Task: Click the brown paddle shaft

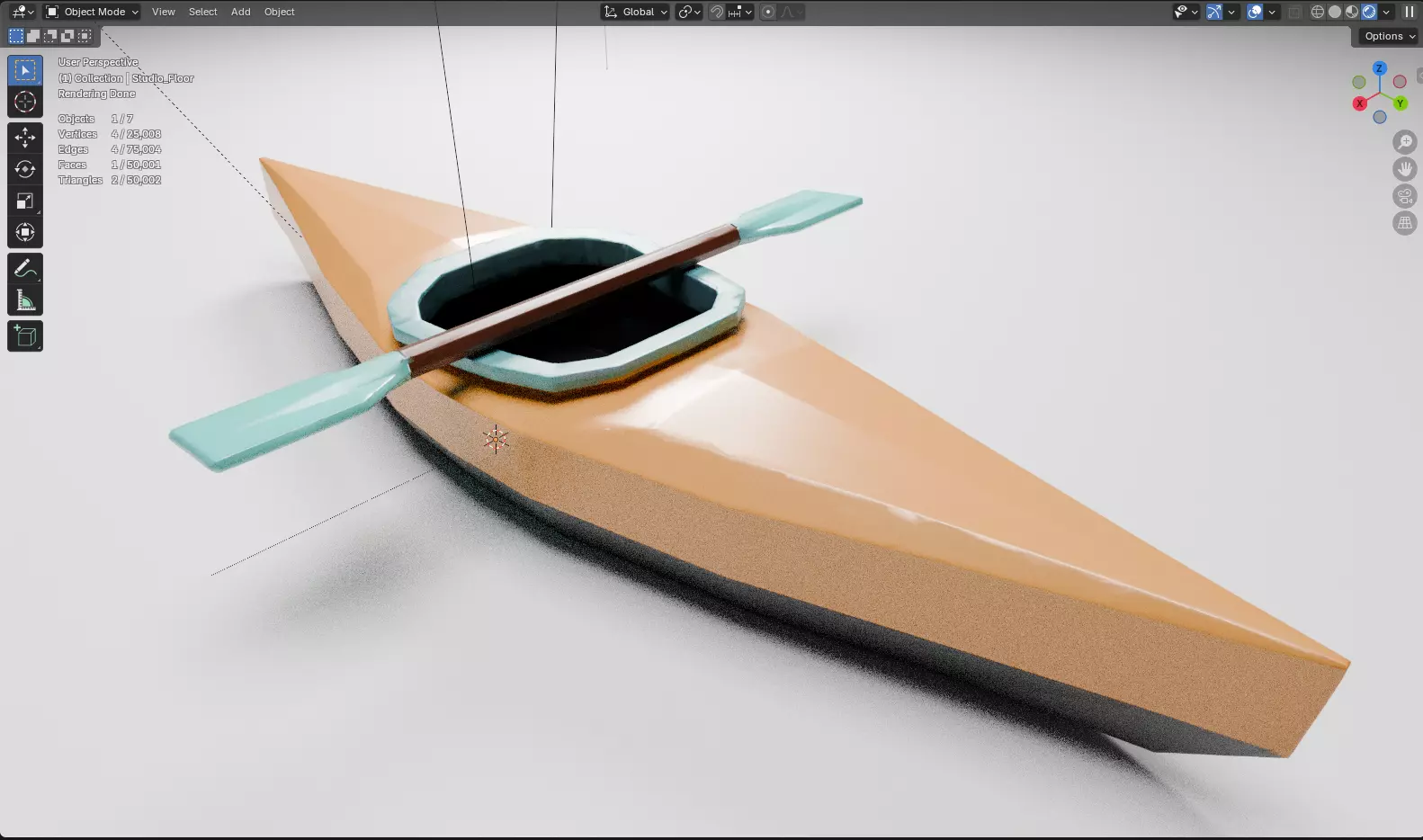Action: 572,299
